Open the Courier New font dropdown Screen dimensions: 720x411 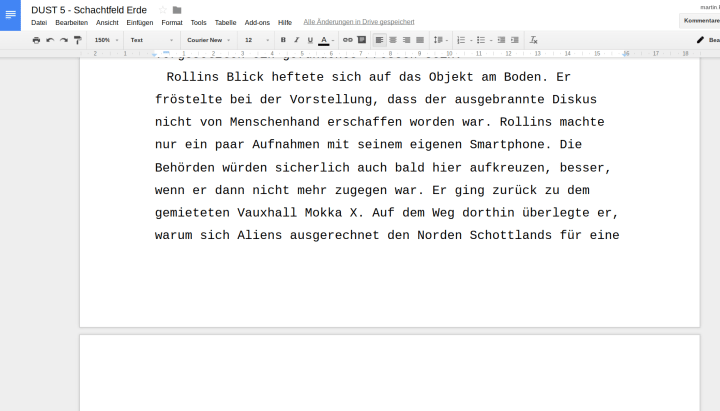click(x=208, y=40)
